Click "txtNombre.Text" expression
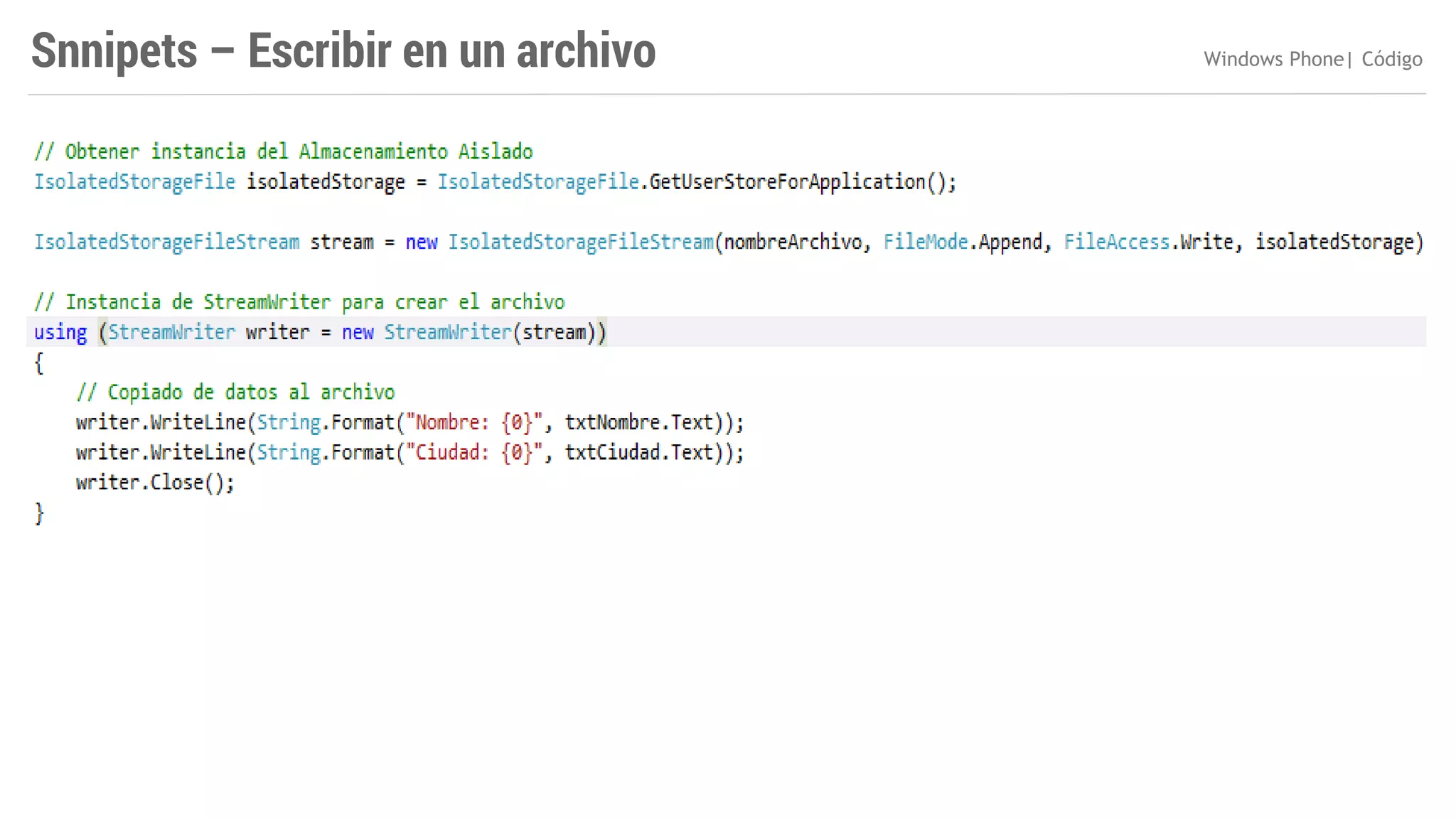Image resolution: width=1456 pixels, height=819 pixels. pyautogui.click(x=639, y=422)
